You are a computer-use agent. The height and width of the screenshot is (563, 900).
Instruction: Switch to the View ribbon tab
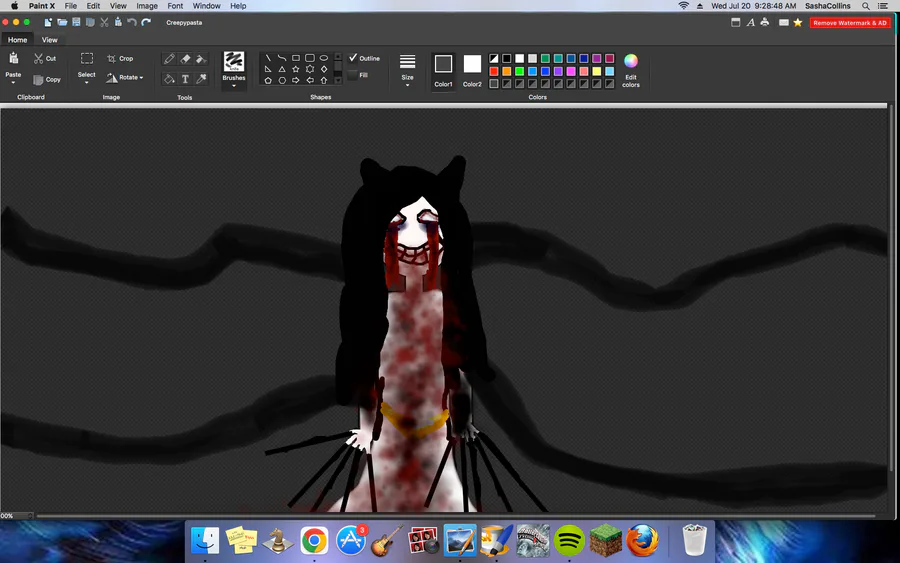coord(49,40)
